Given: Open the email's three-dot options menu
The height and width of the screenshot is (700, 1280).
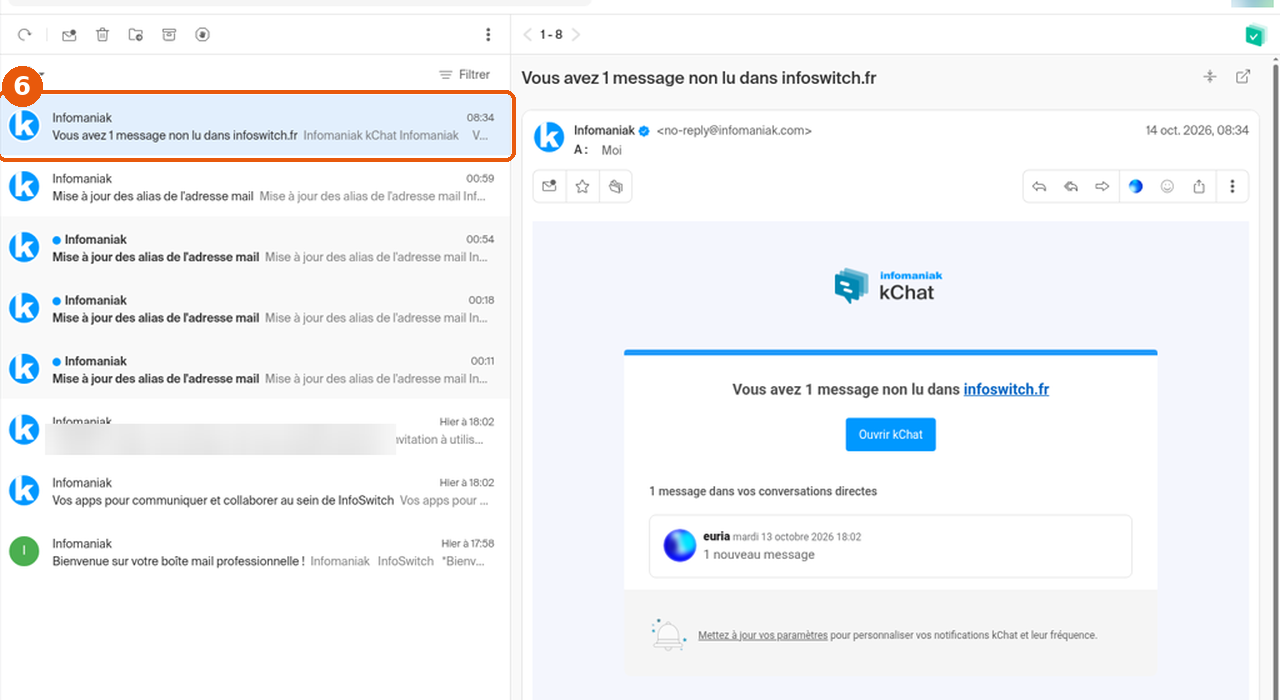Looking at the screenshot, I should 1232,186.
